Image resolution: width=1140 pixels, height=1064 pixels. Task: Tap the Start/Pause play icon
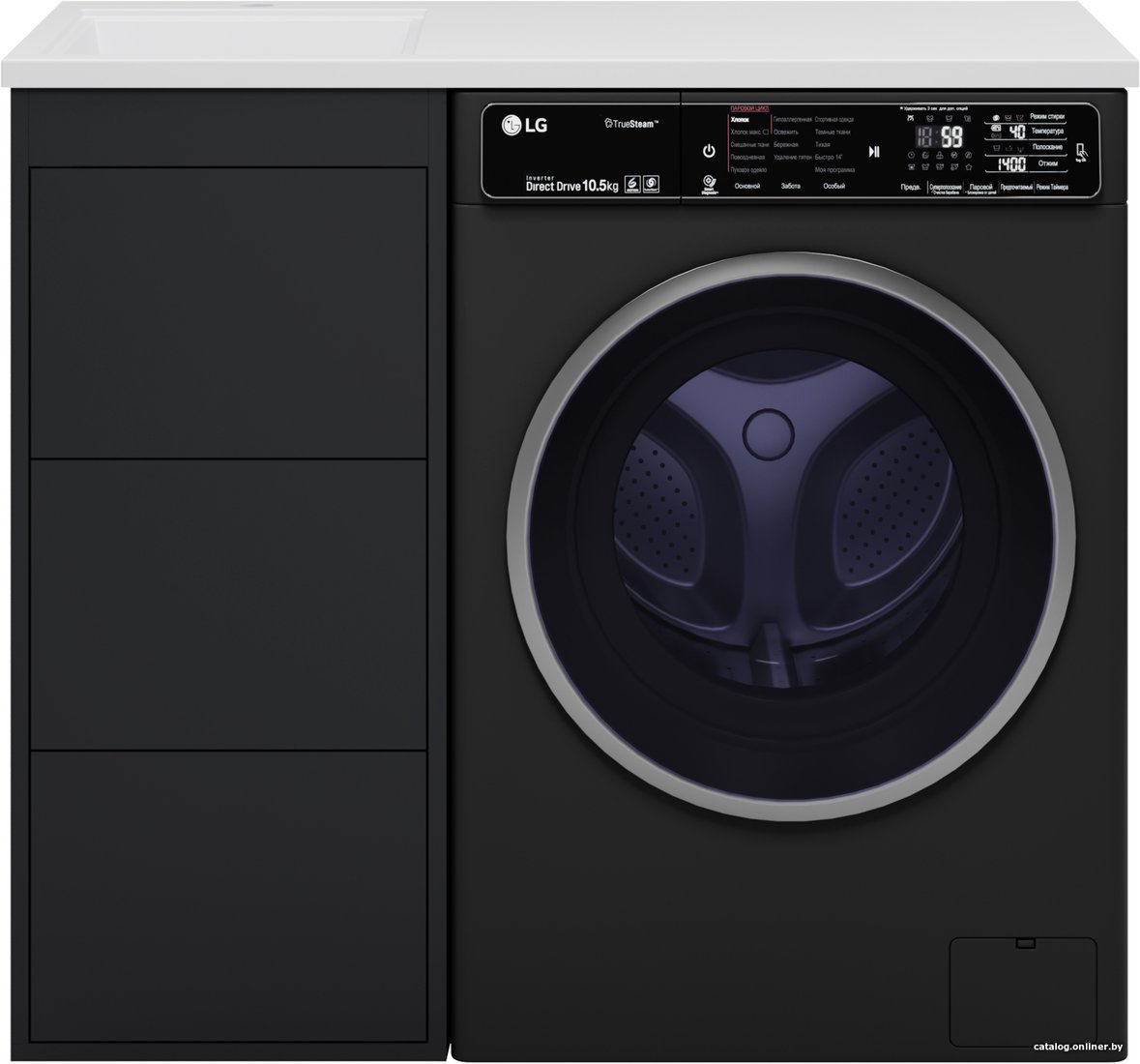pos(874,152)
